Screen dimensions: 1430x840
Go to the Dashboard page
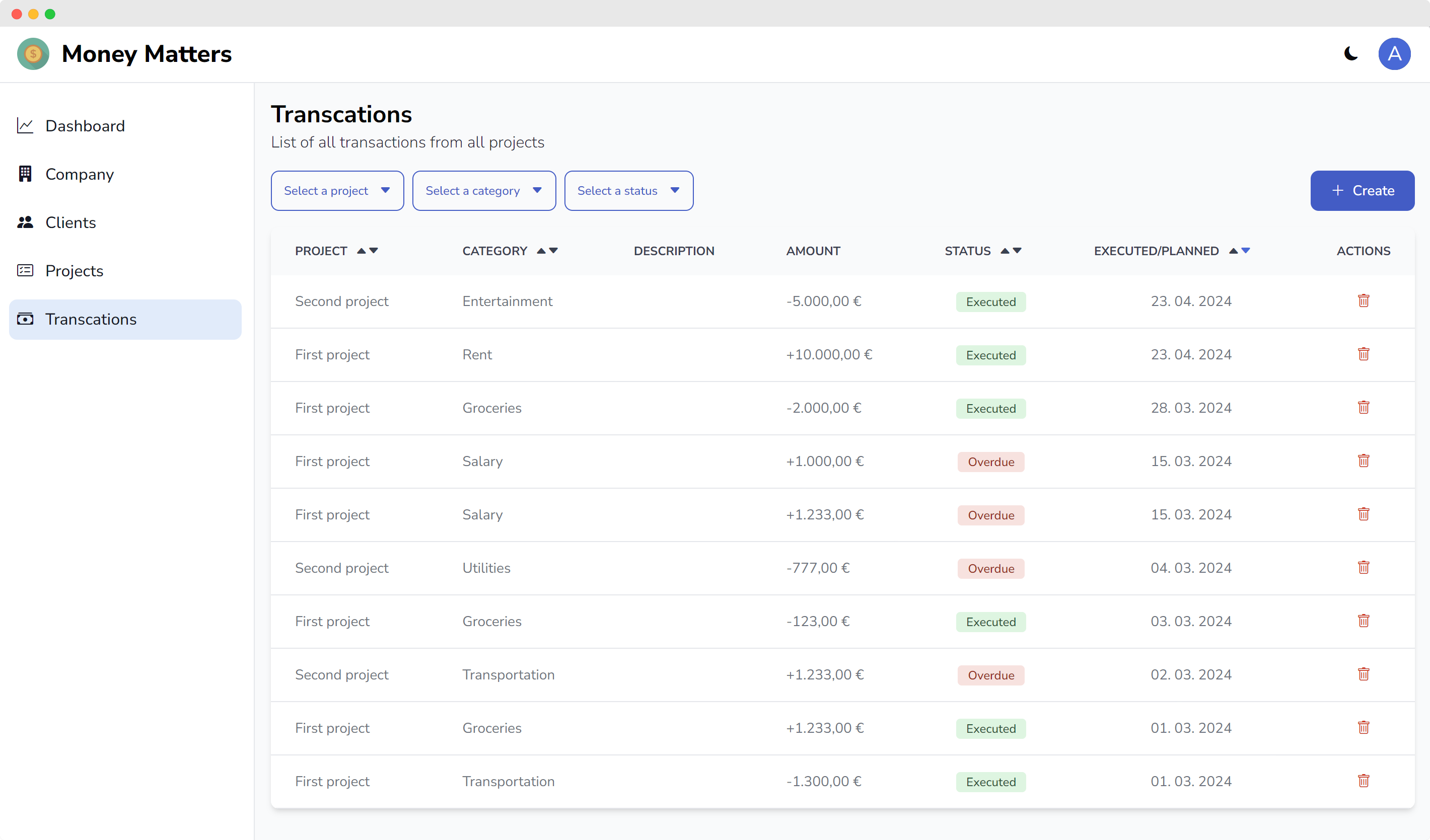[85, 126]
